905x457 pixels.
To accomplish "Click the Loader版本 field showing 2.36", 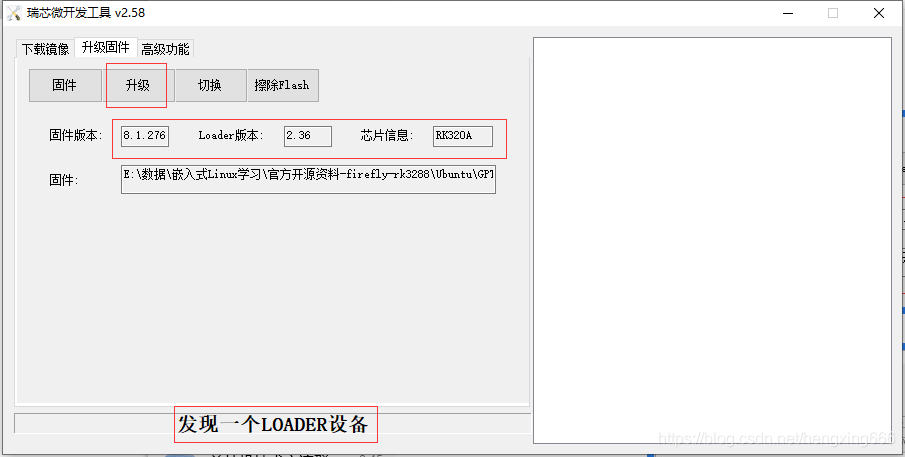I will click(308, 136).
